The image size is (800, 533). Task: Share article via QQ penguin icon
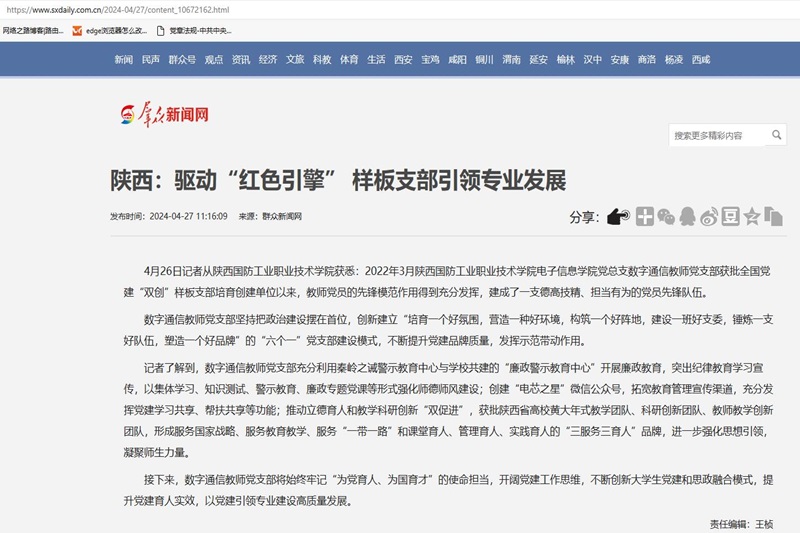687,216
